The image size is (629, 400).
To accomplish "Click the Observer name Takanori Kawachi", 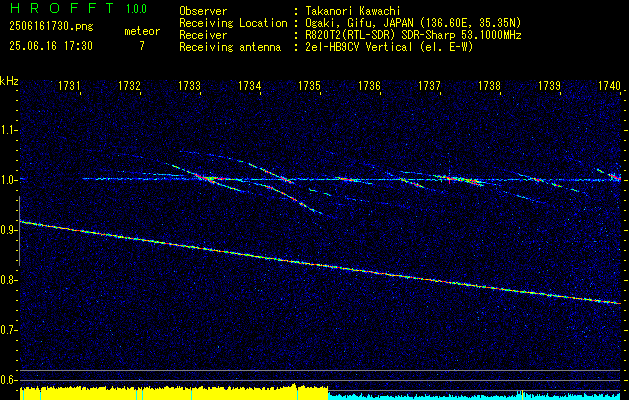I will [x=353, y=11].
